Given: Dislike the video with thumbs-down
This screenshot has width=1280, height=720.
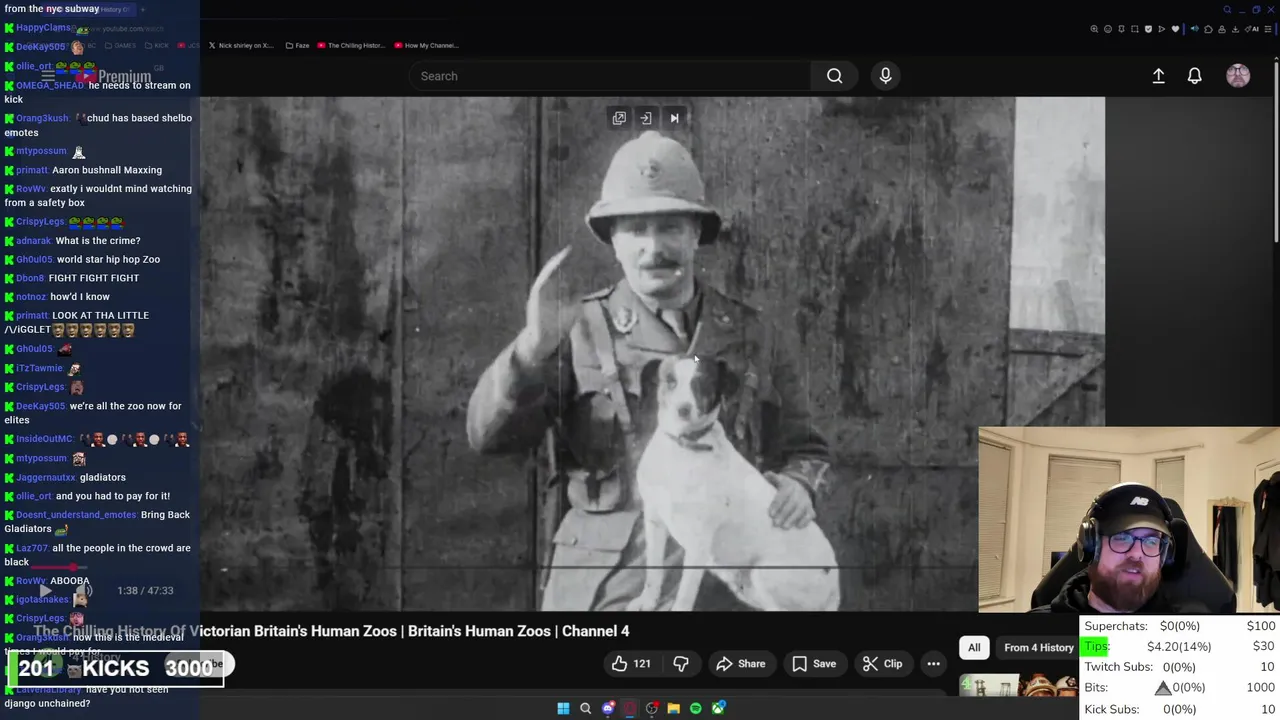Looking at the screenshot, I should (681, 664).
